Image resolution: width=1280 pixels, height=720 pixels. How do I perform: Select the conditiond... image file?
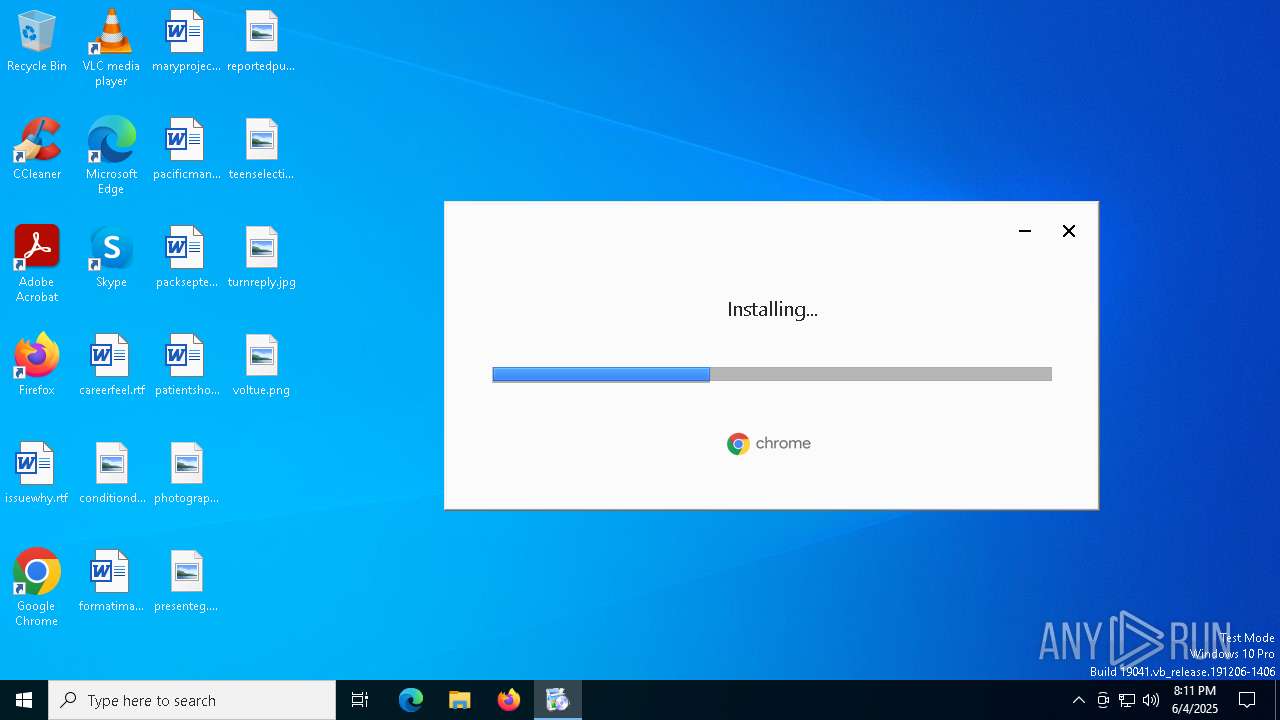(111, 474)
